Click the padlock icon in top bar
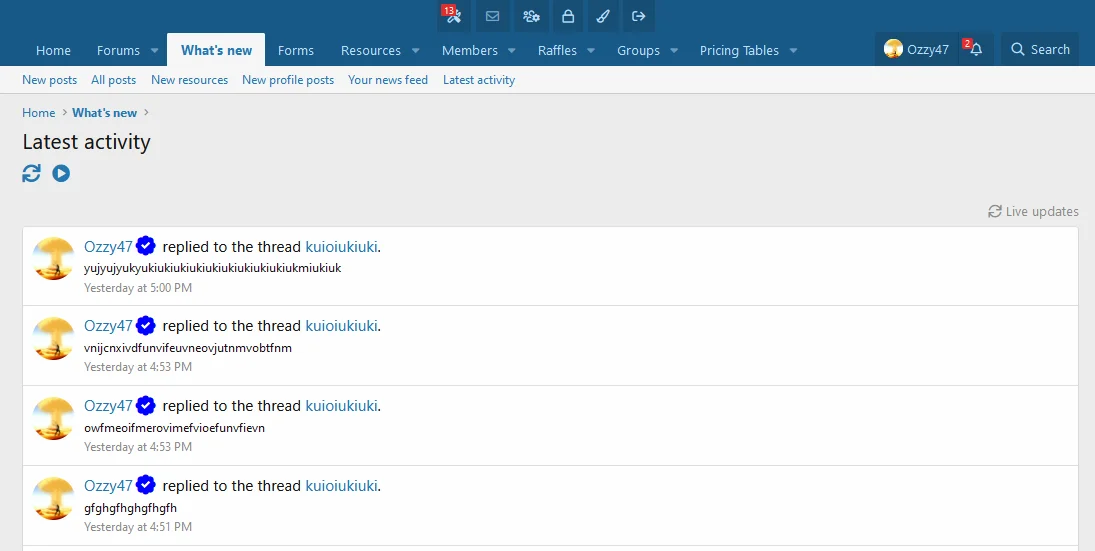 coord(568,16)
